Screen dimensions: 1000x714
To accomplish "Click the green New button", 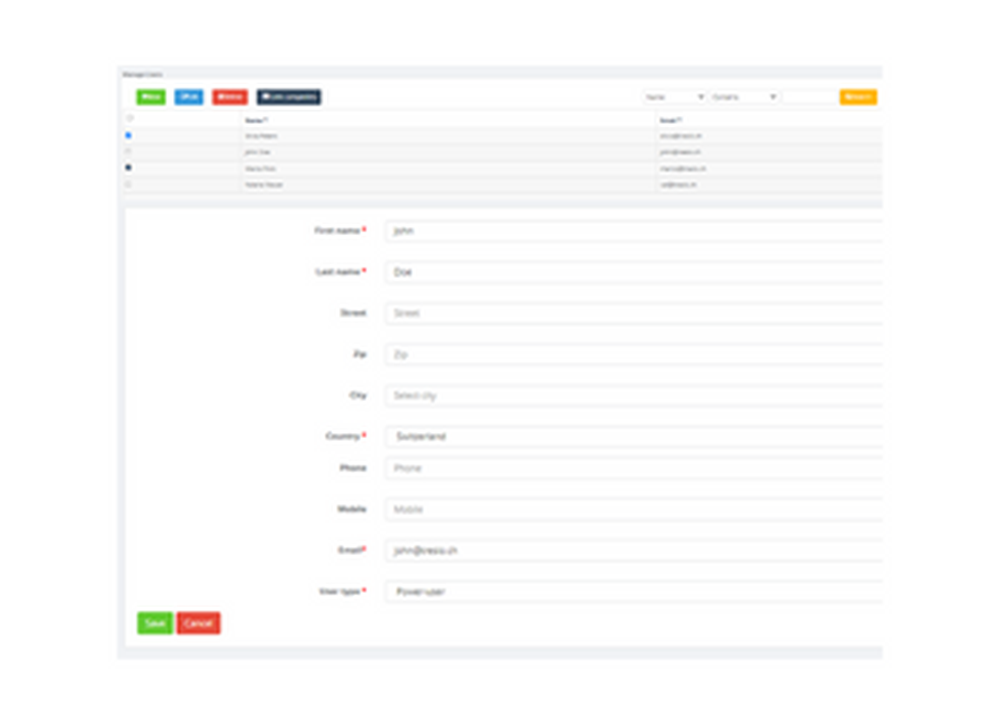I will point(151,97).
